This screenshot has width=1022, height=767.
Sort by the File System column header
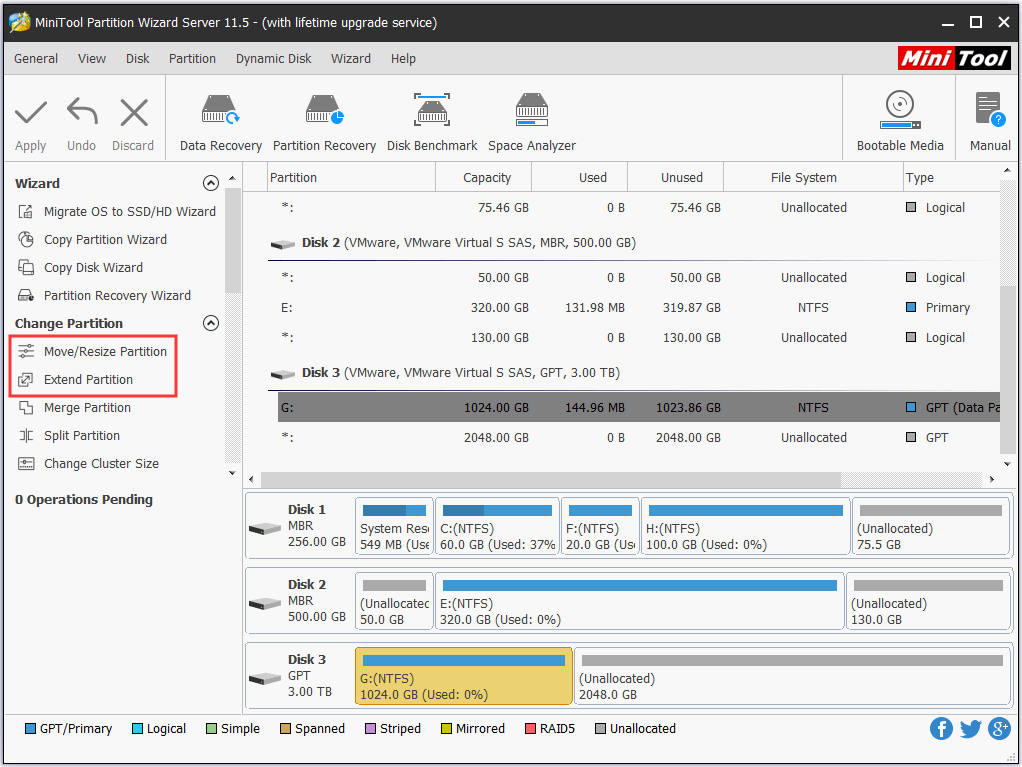pyautogui.click(x=813, y=177)
